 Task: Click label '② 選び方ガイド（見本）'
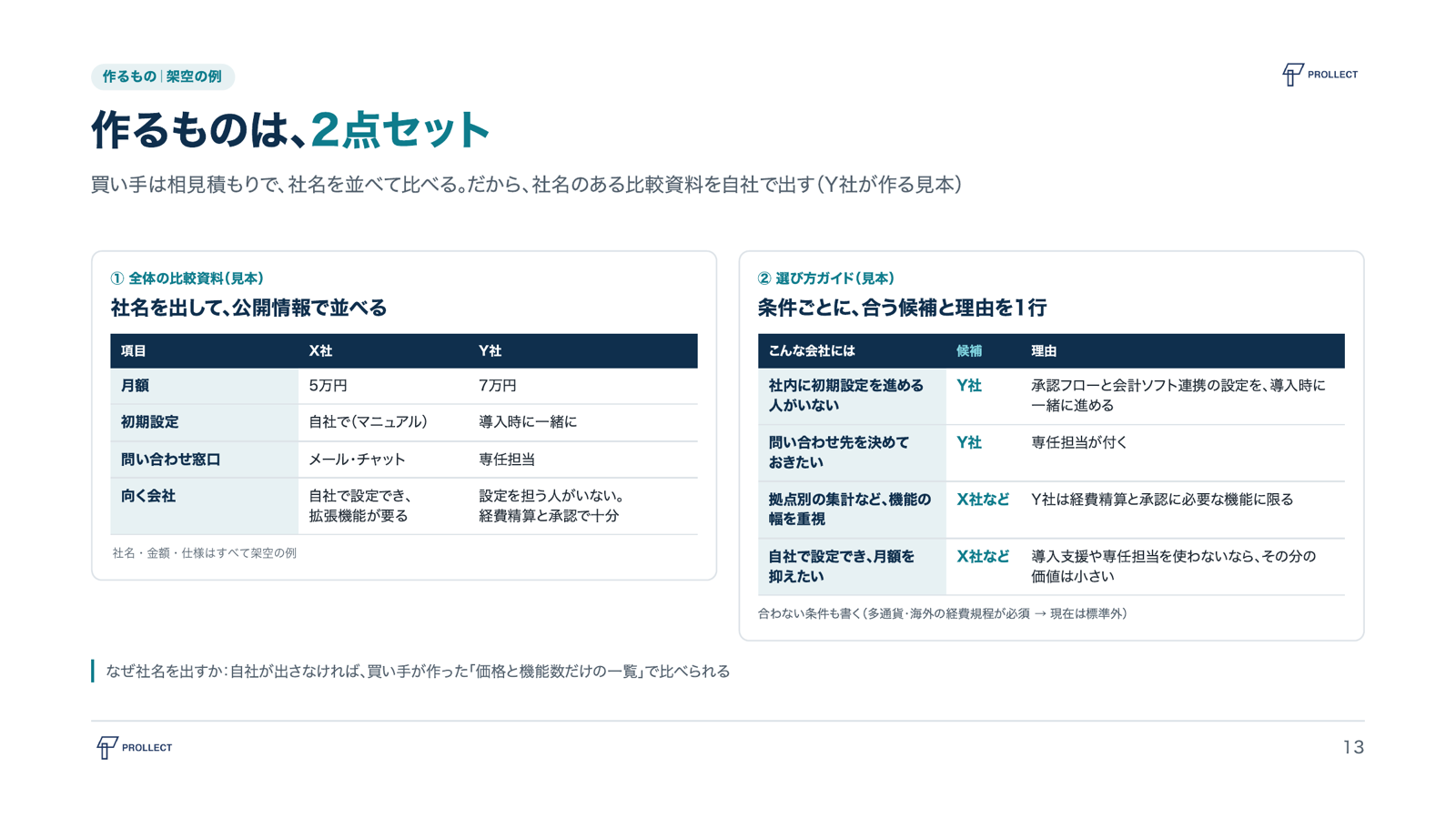pyautogui.click(x=826, y=278)
